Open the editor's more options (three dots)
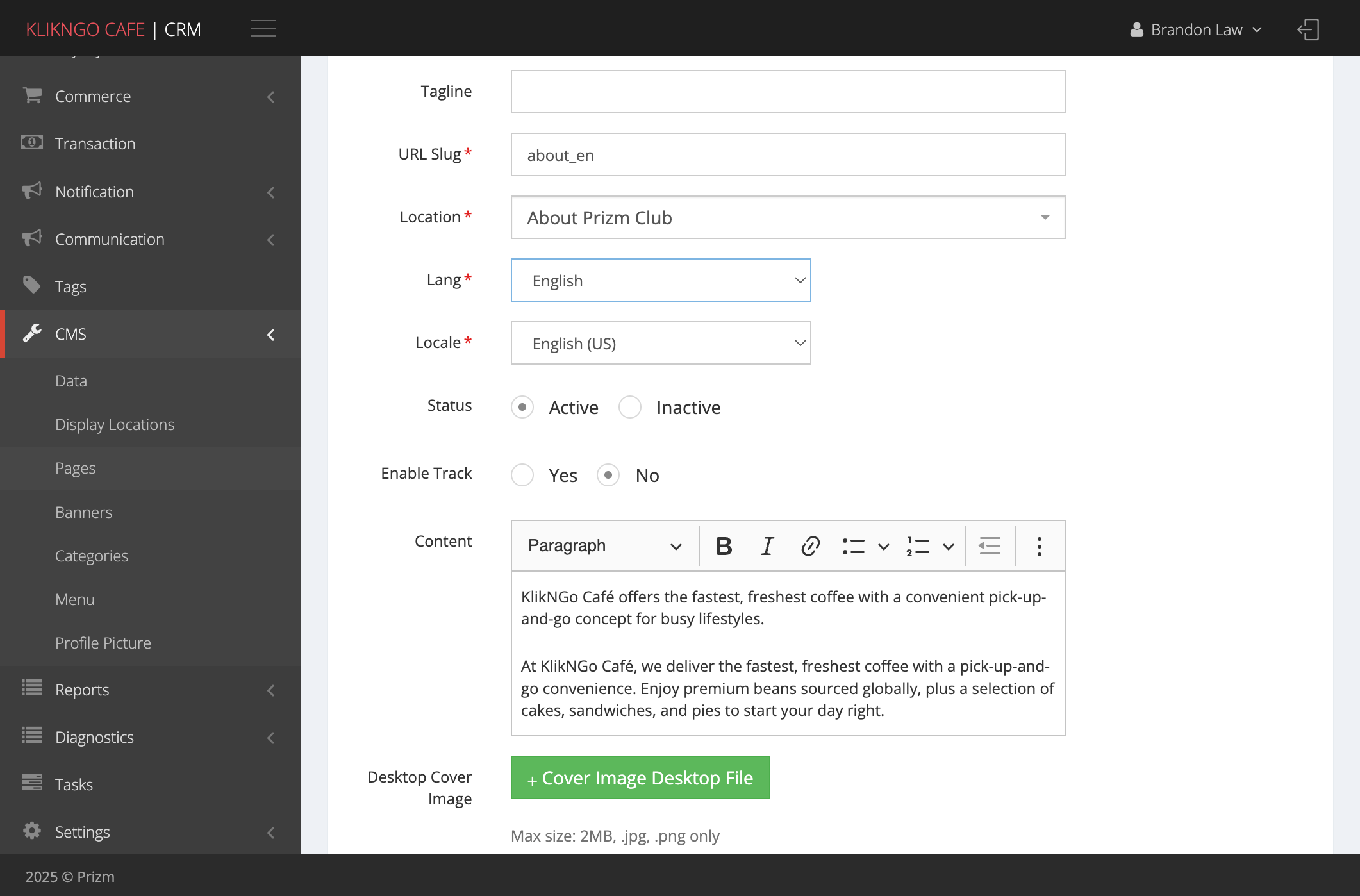Screen dimensions: 1360x896 (x=1039, y=546)
